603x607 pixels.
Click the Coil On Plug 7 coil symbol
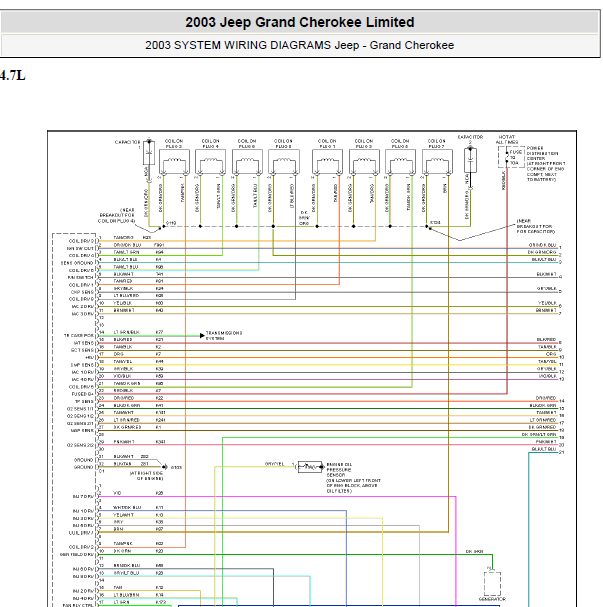(x=437, y=162)
